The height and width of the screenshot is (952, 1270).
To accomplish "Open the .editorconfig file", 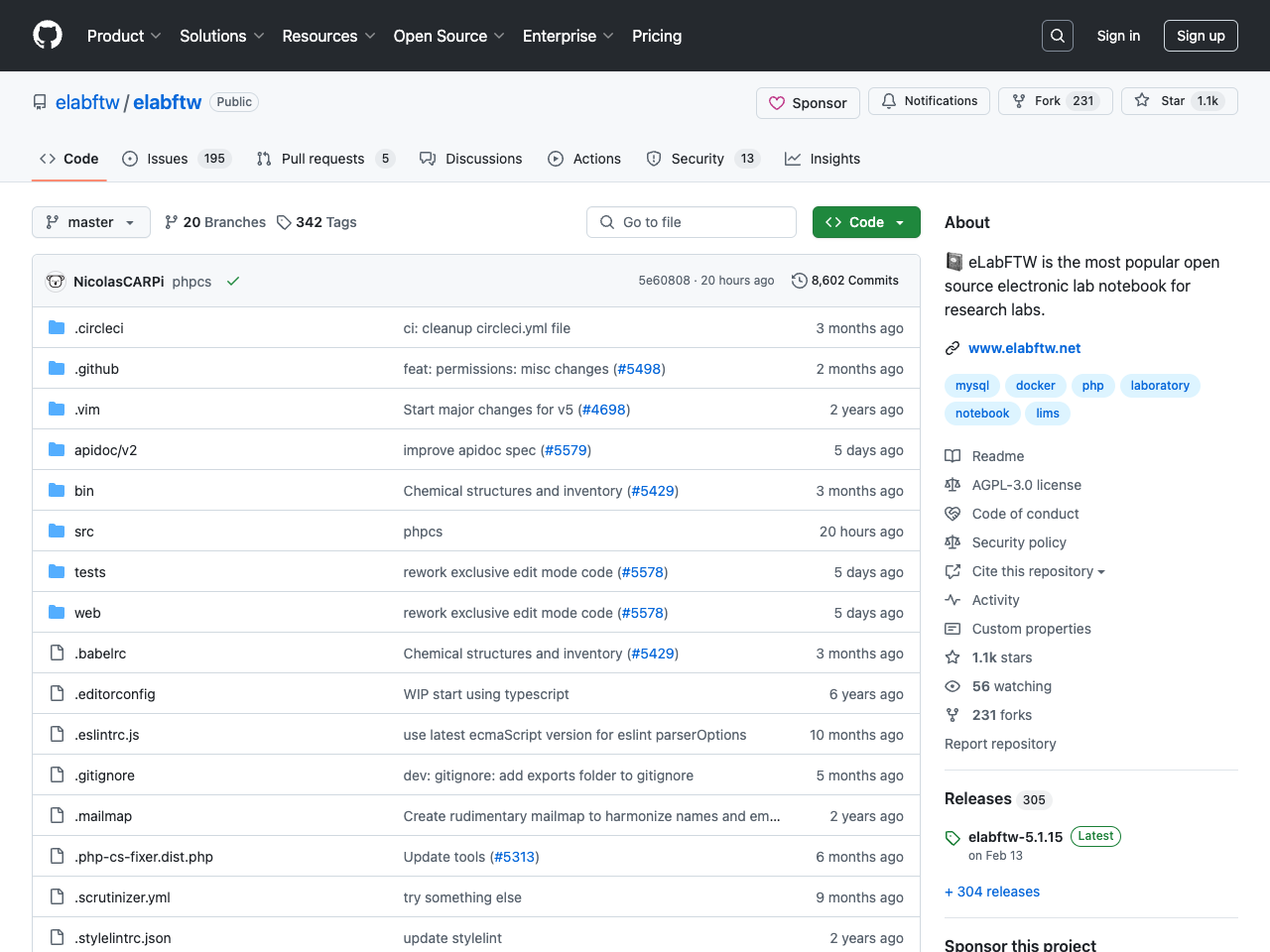I will point(115,694).
